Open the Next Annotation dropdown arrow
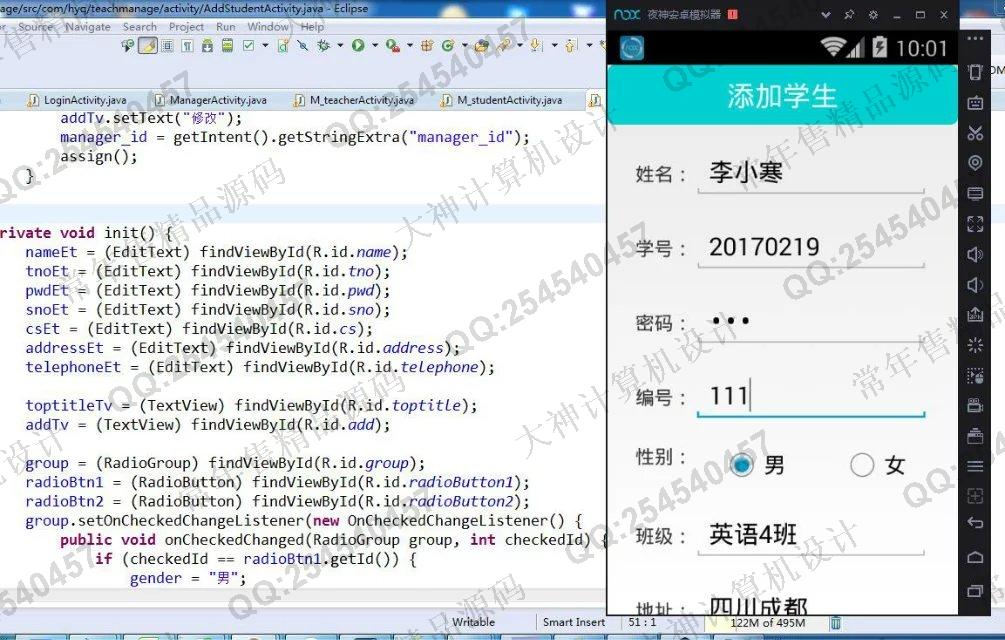Image resolution: width=1005 pixels, height=640 pixels. point(554,45)
